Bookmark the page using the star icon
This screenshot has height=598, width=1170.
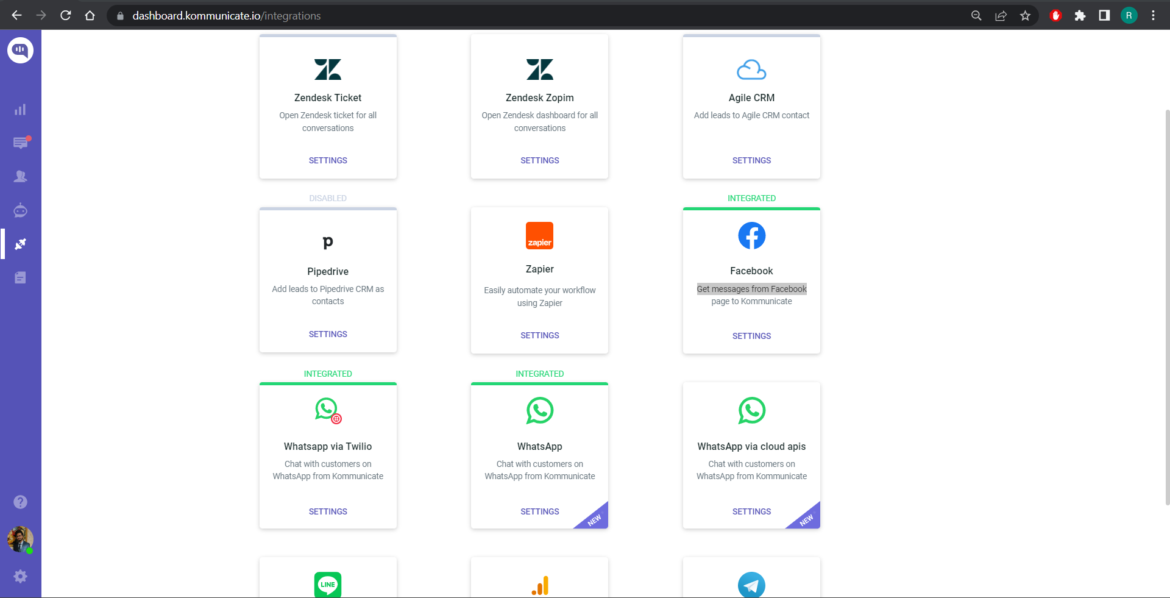[1026, 15]
